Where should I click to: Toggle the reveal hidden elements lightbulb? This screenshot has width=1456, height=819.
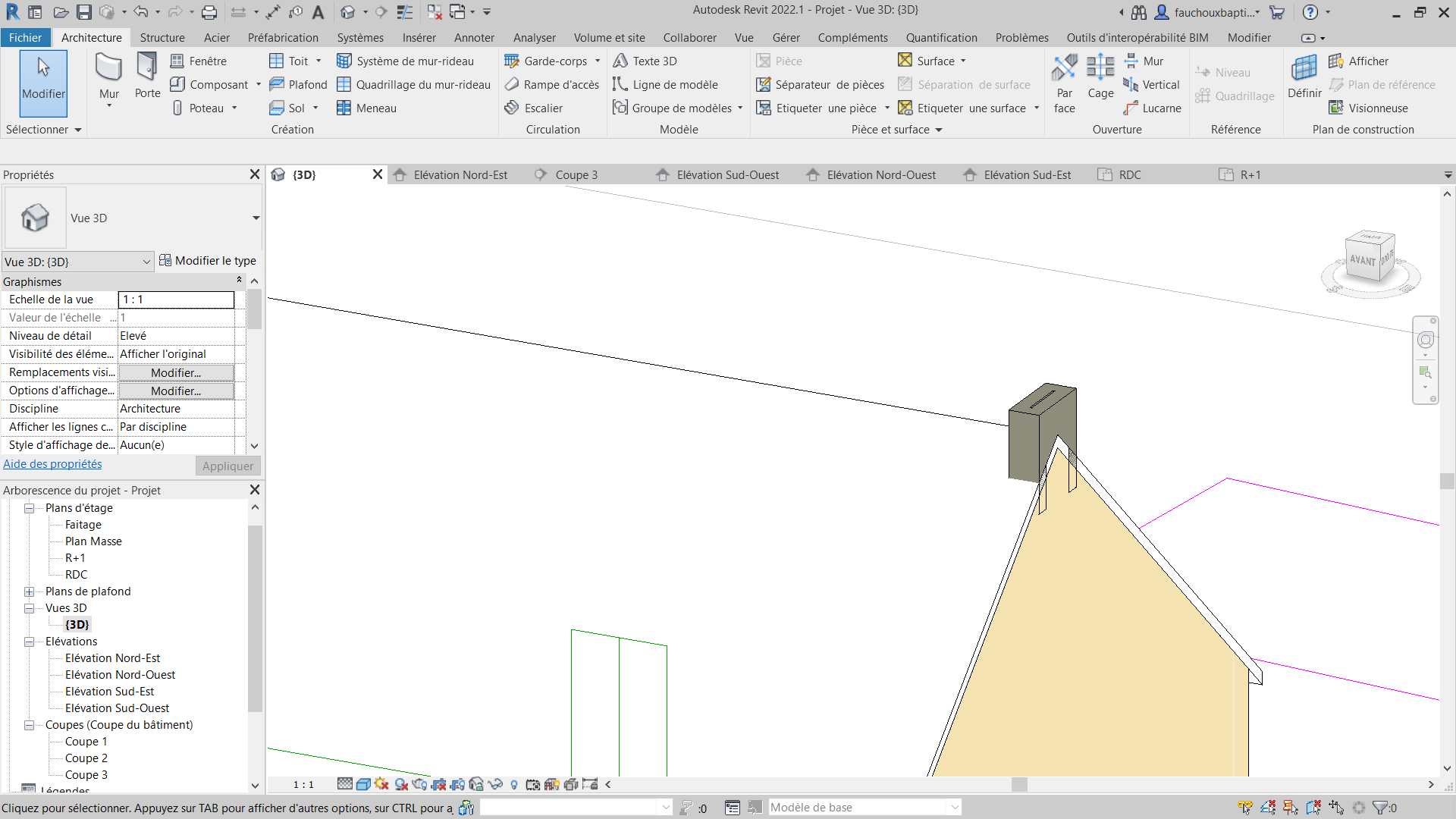515,784
